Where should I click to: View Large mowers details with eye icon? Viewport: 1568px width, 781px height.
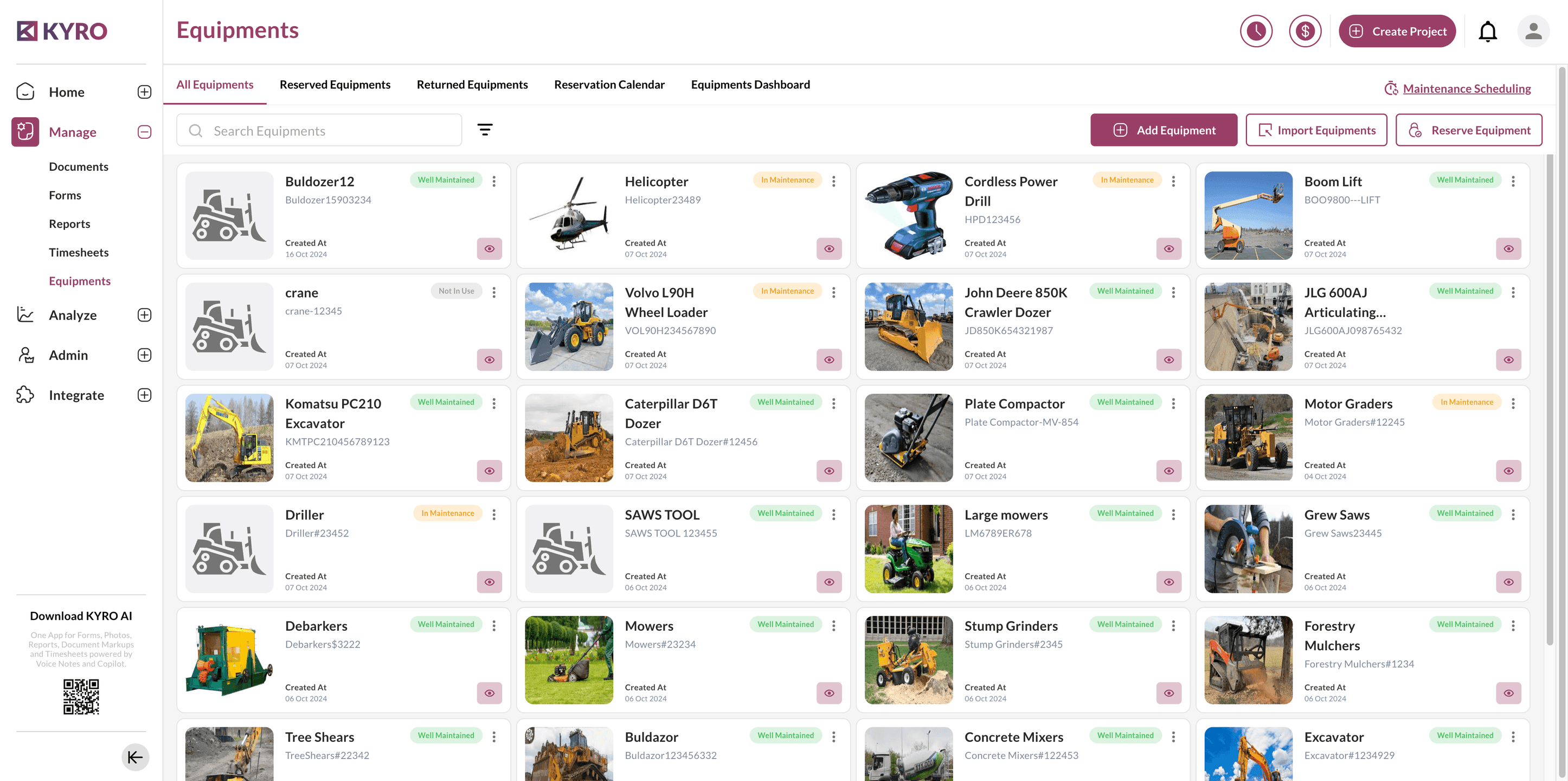tap(1169, 582)
